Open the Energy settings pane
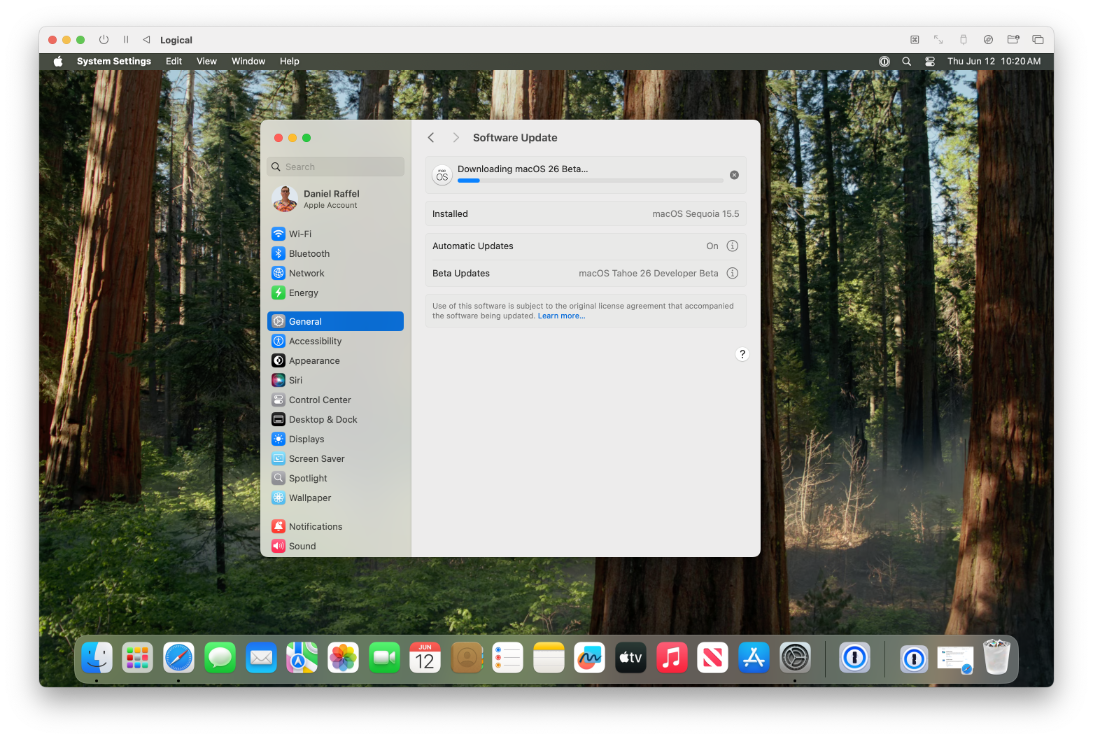 click(x=335, y=293)
